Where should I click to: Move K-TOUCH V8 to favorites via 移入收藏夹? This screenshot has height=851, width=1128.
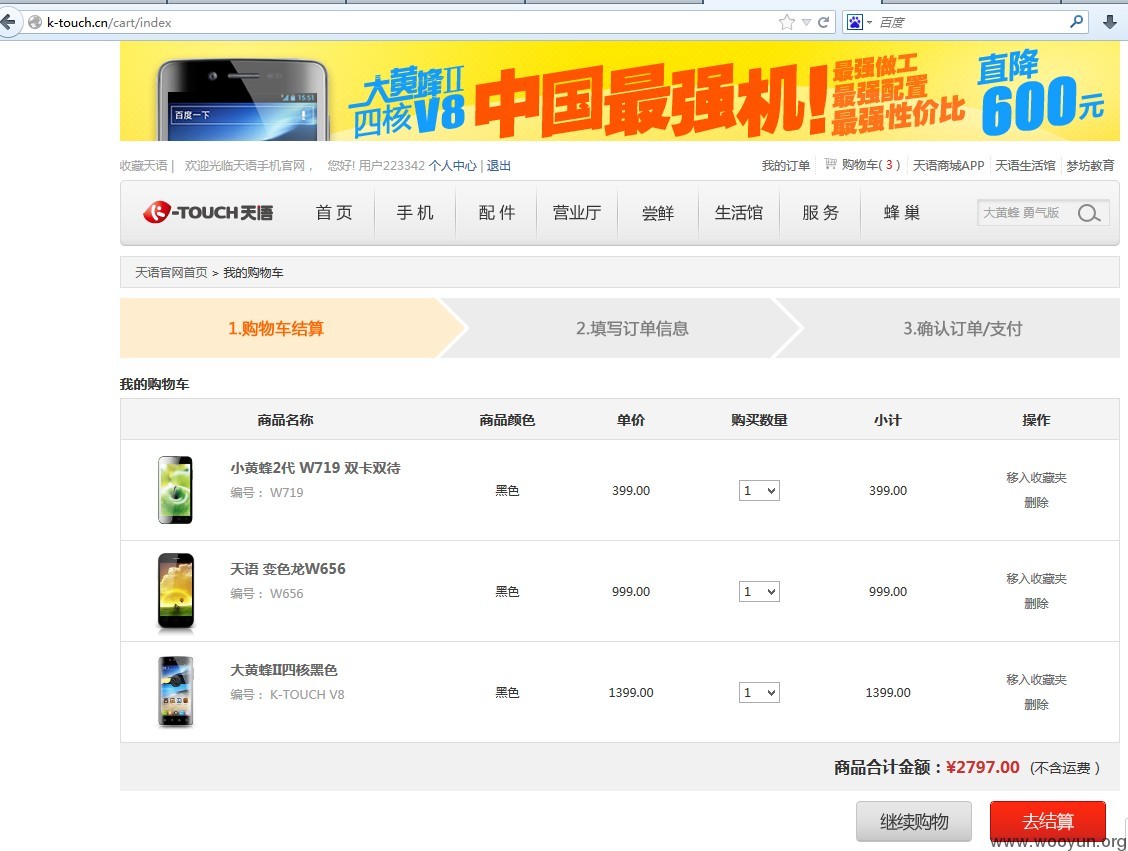1036,680
